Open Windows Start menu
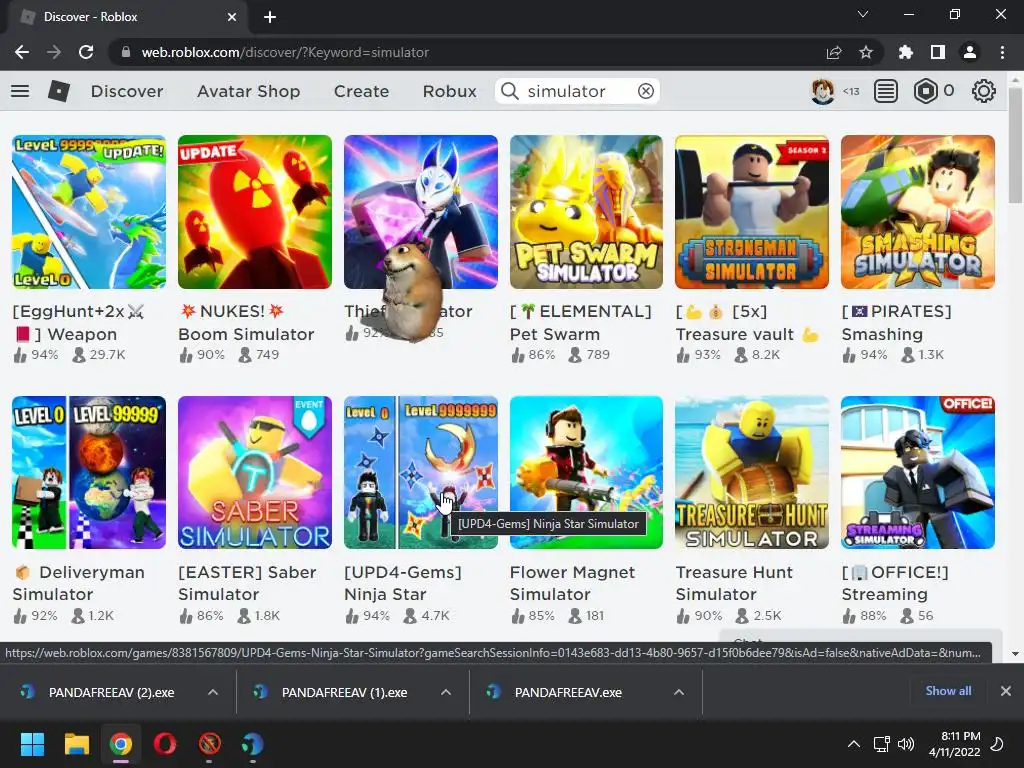This screenshot has height=768, width=1024. click(32, 744)
